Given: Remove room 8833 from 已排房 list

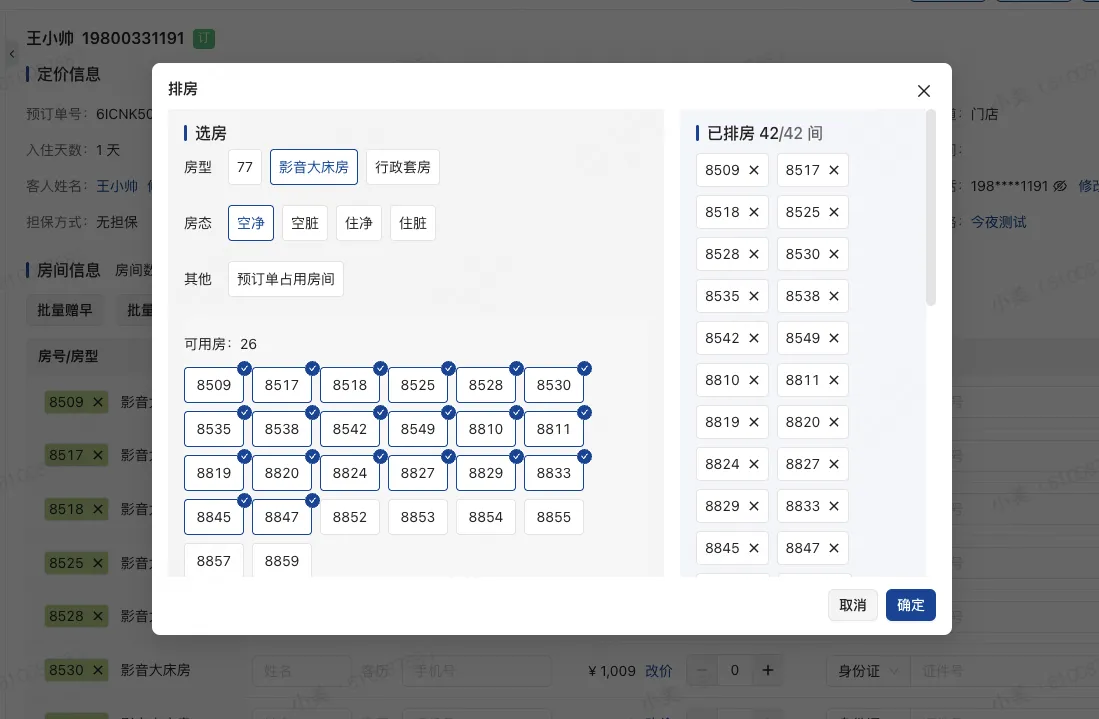Looking at the screenshot, I should [833, 507].
